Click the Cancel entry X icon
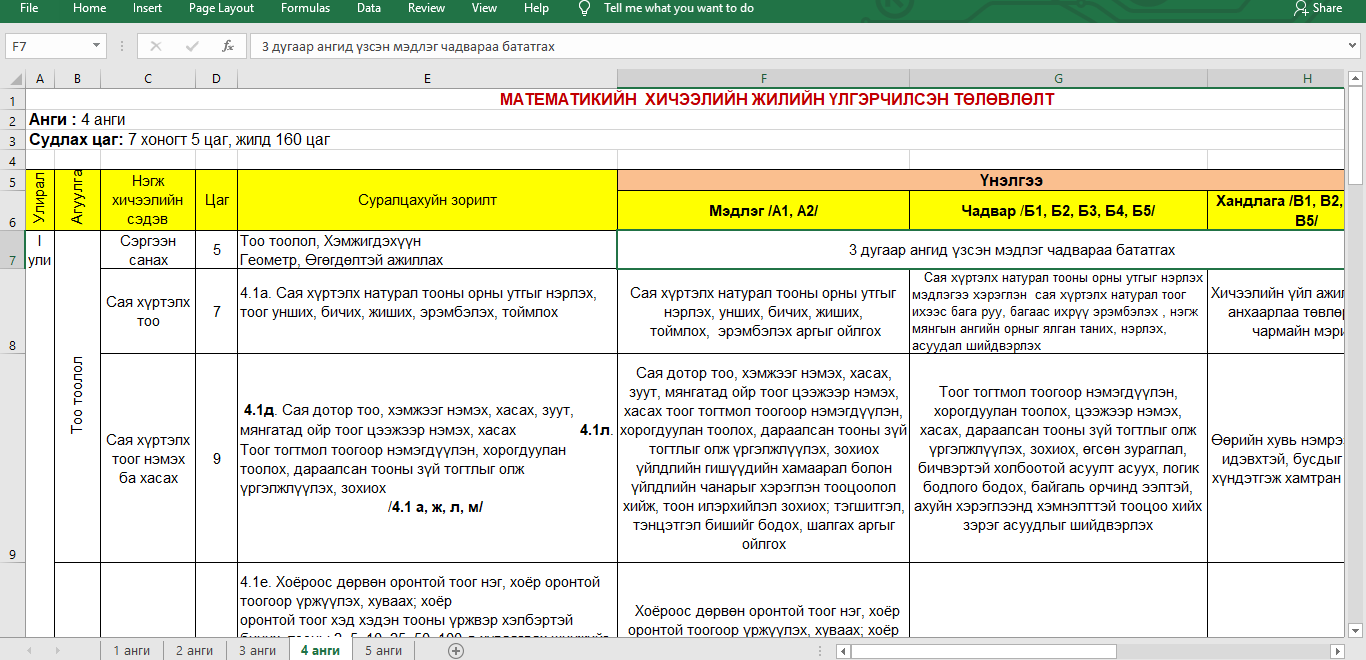 (156, 46)
